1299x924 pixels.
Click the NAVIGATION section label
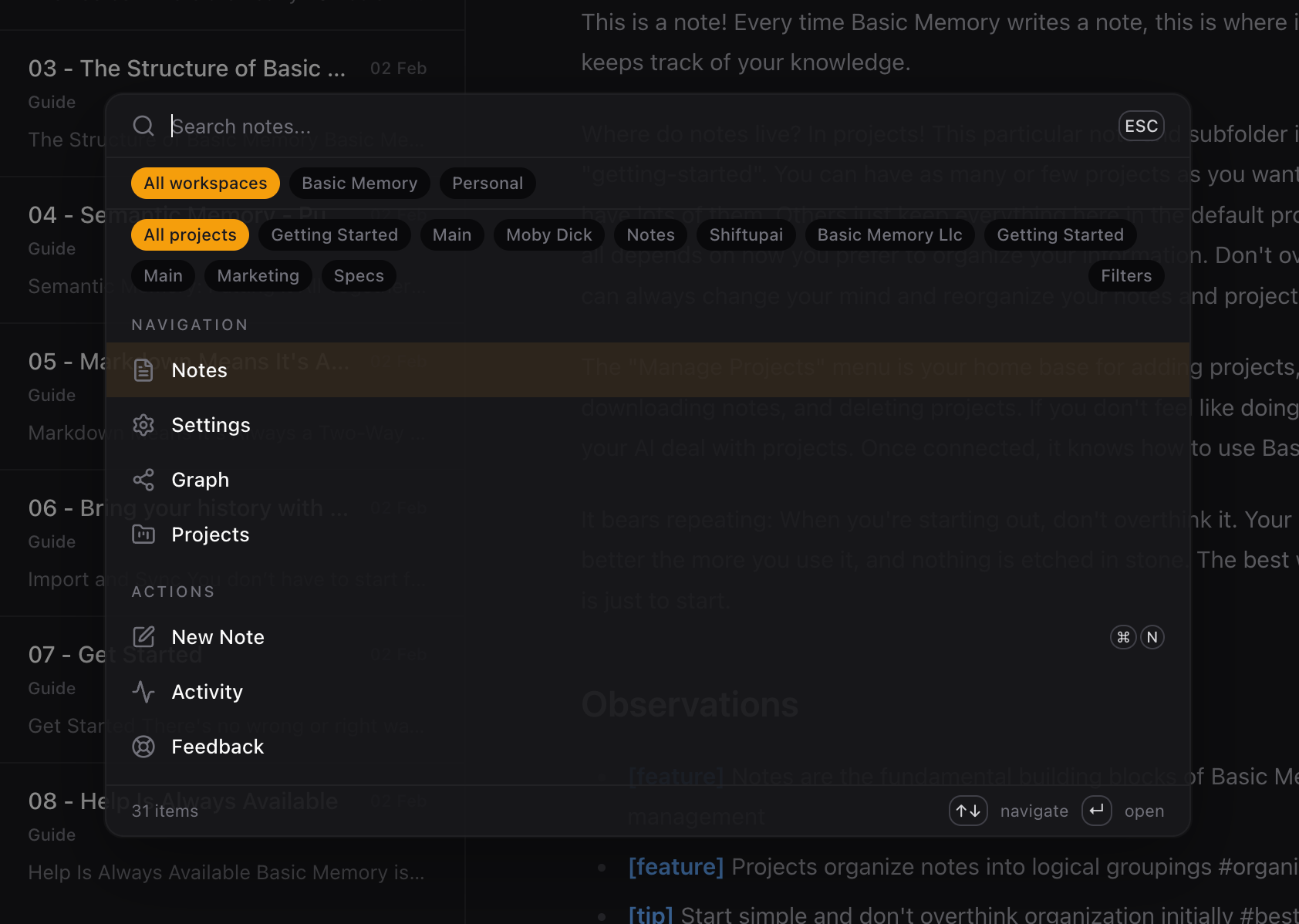point(190,325)
